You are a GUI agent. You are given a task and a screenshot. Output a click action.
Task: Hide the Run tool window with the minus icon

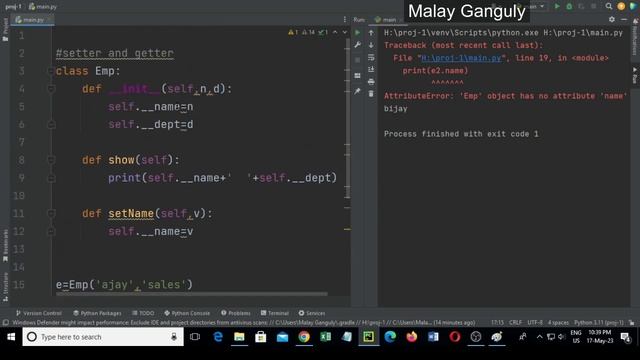click(624, 19)
